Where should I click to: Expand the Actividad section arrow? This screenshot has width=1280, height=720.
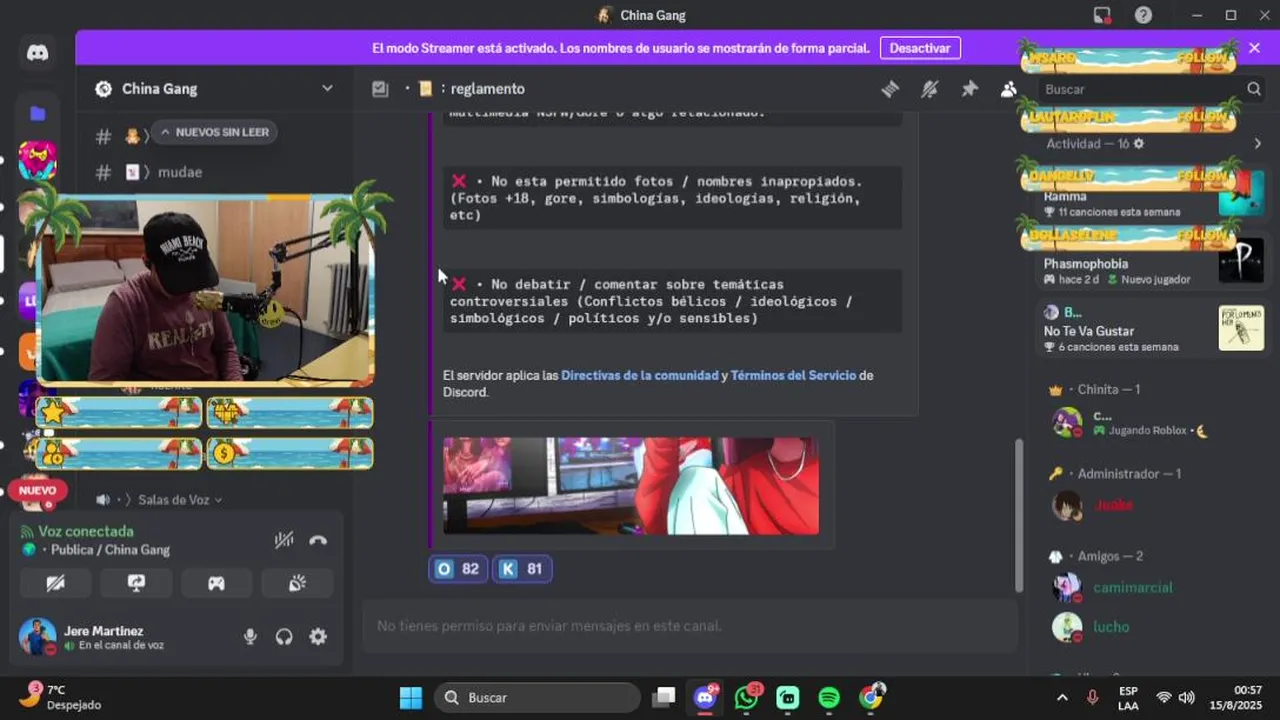[1257, 144]
